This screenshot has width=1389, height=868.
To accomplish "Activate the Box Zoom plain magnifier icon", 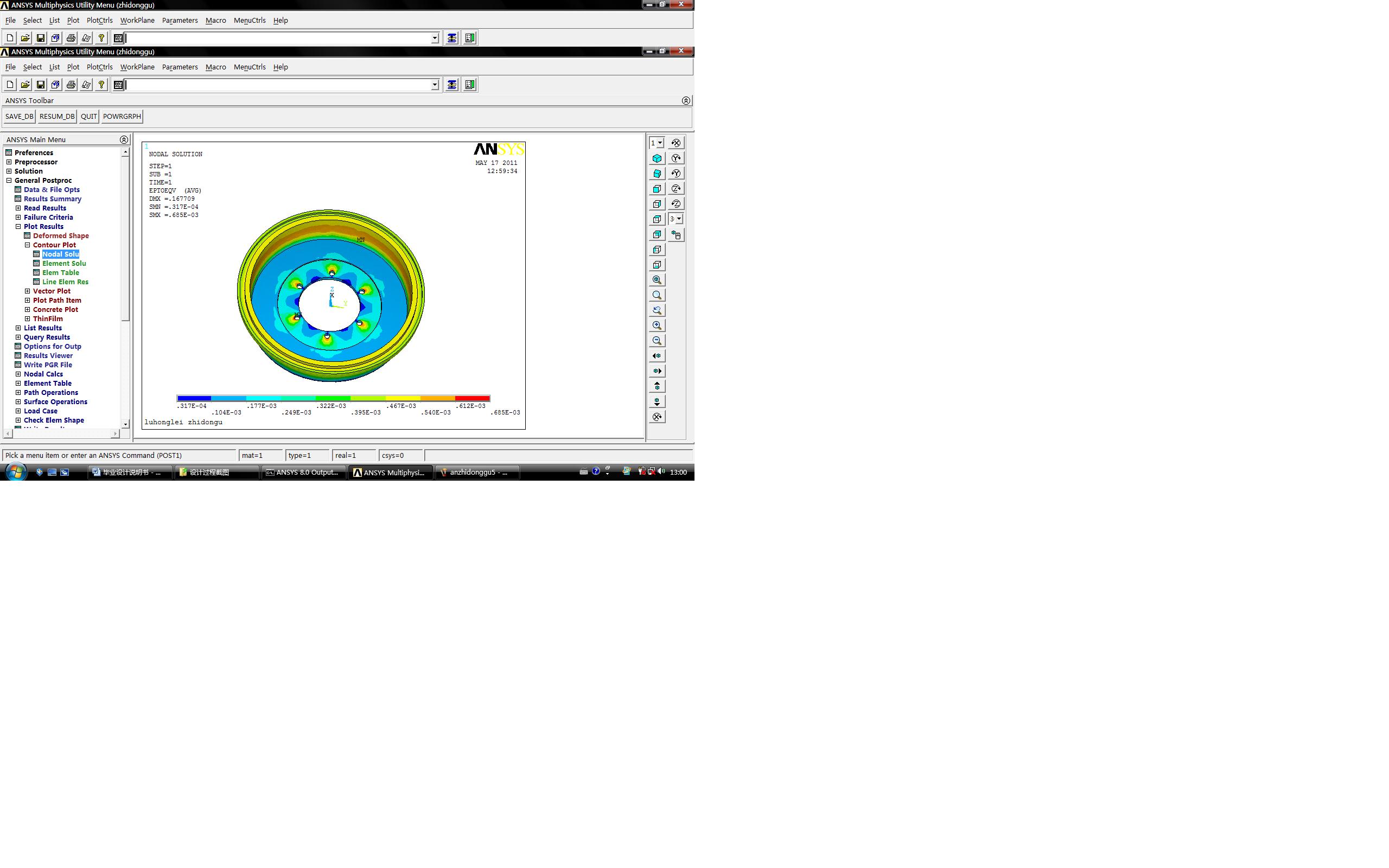I will click(657, 295).
